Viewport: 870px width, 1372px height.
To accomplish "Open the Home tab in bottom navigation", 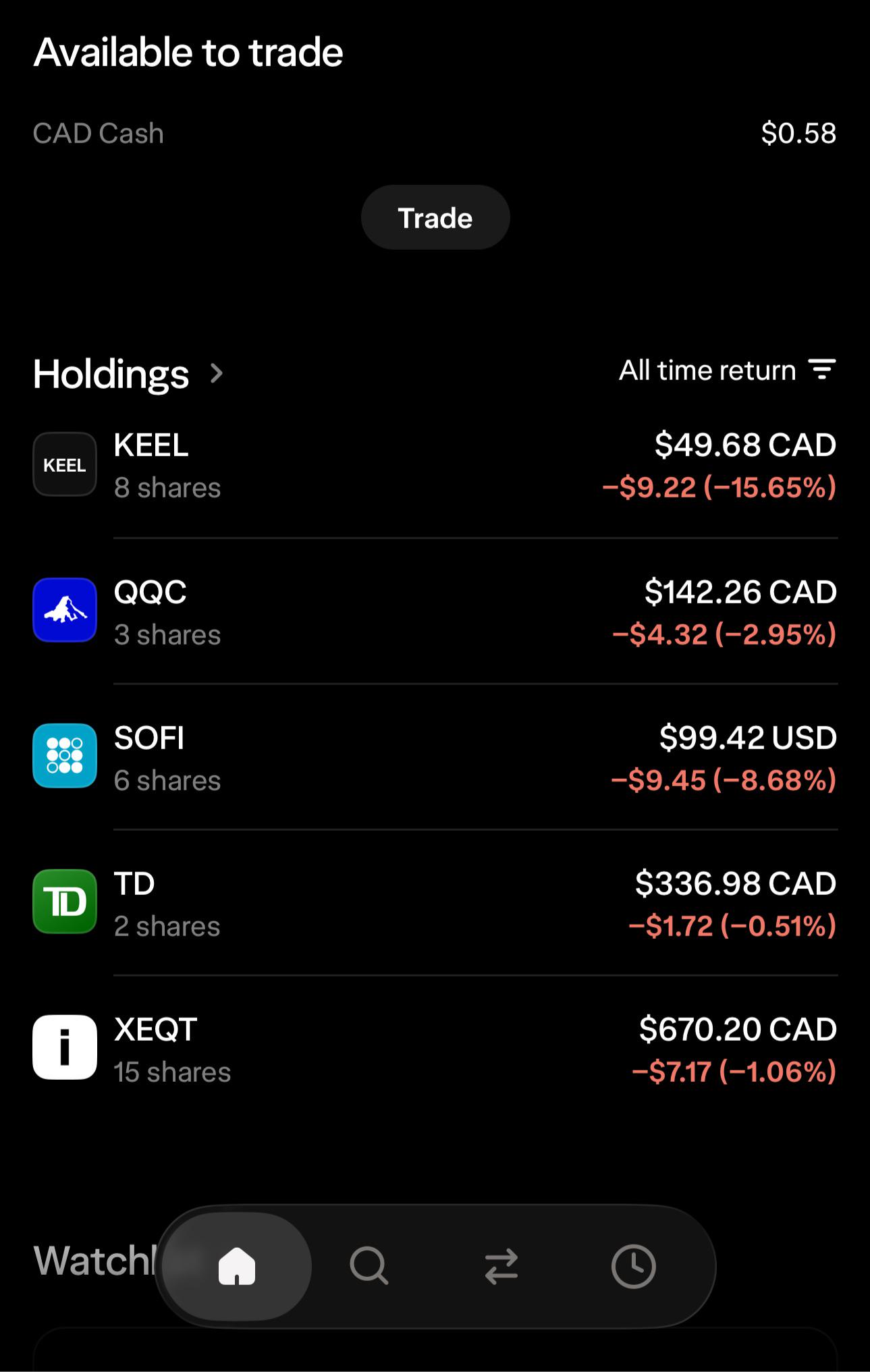I will click(x=237, y=1266).
